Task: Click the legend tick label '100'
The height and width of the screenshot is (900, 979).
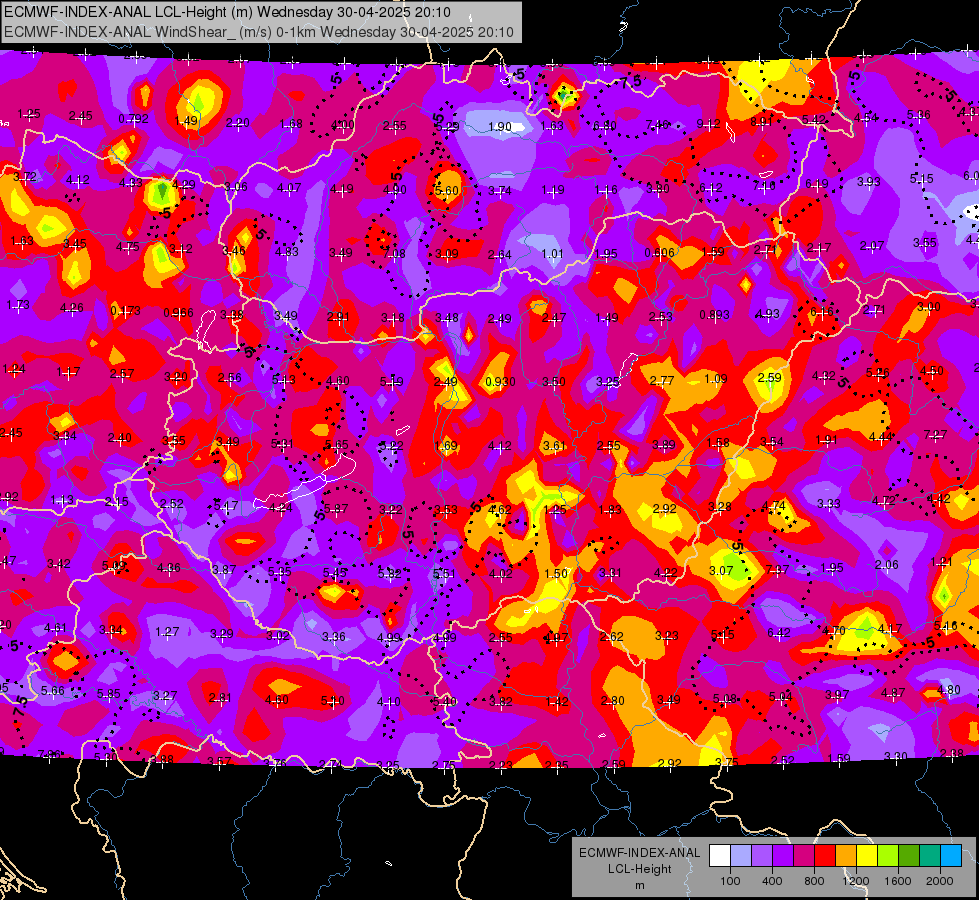Action: (x=730, y=881)
